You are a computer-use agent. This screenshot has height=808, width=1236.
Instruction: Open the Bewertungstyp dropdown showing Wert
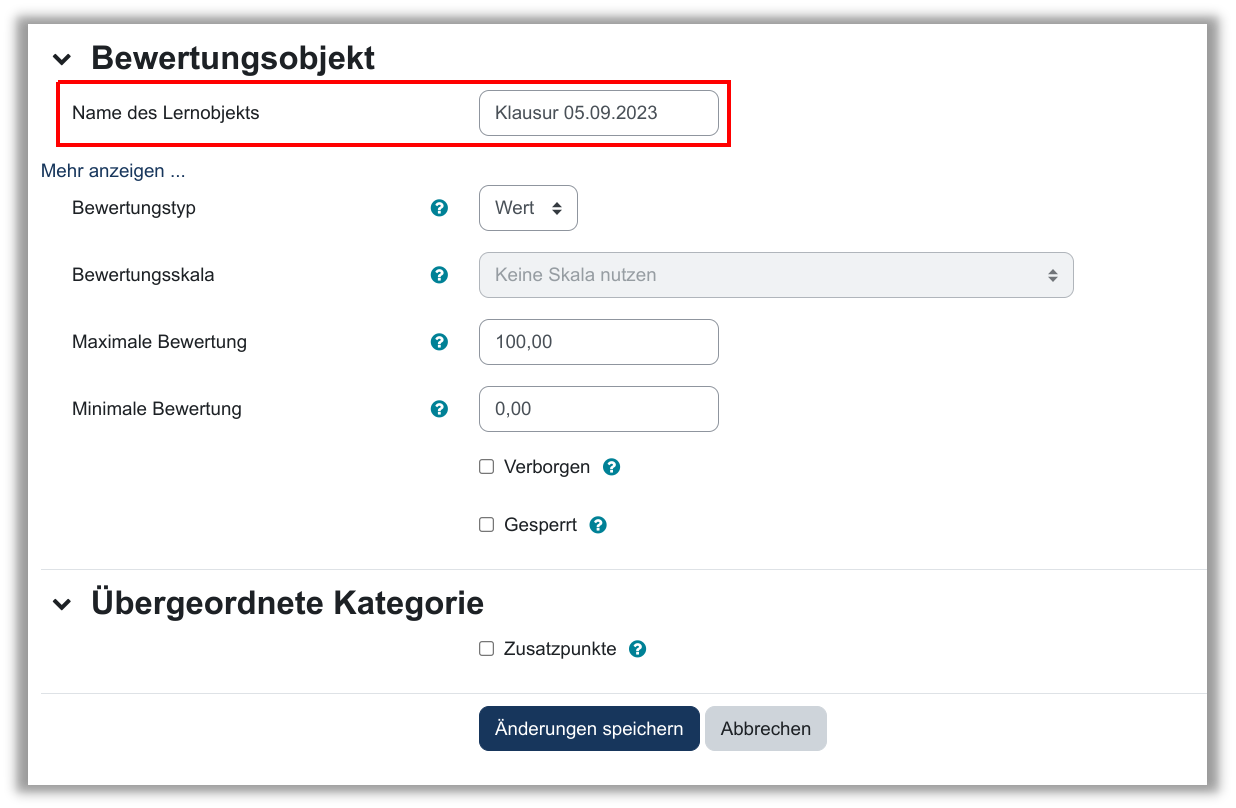(x=528, y=208)
